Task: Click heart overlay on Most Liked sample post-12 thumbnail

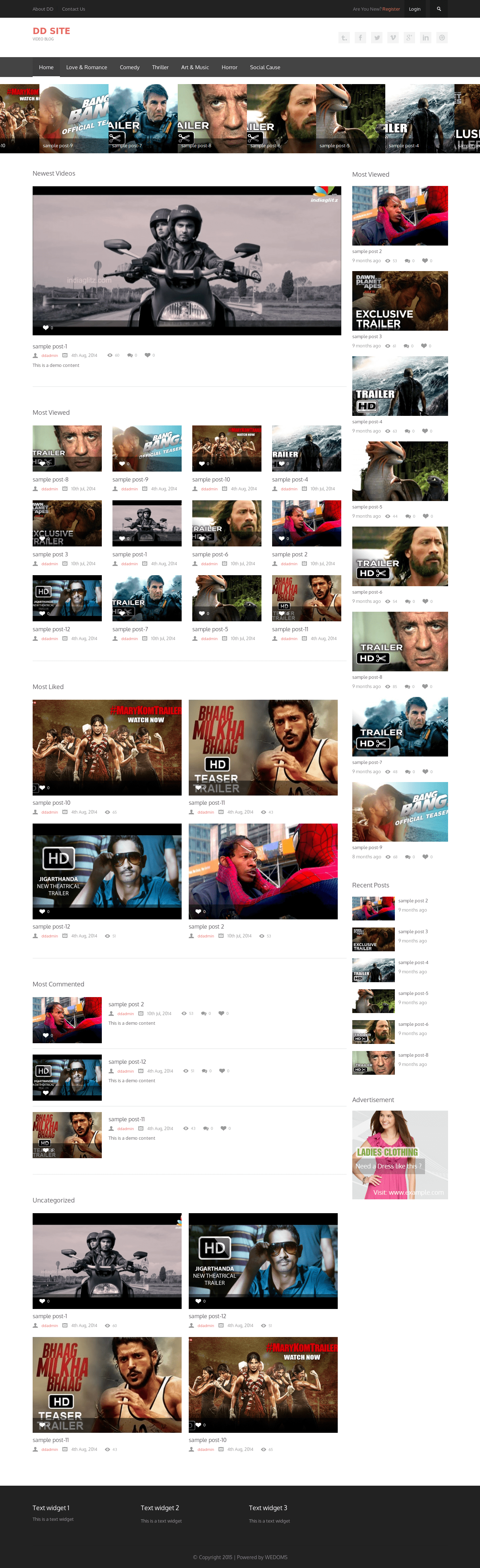Action: (x=43, y=911)
